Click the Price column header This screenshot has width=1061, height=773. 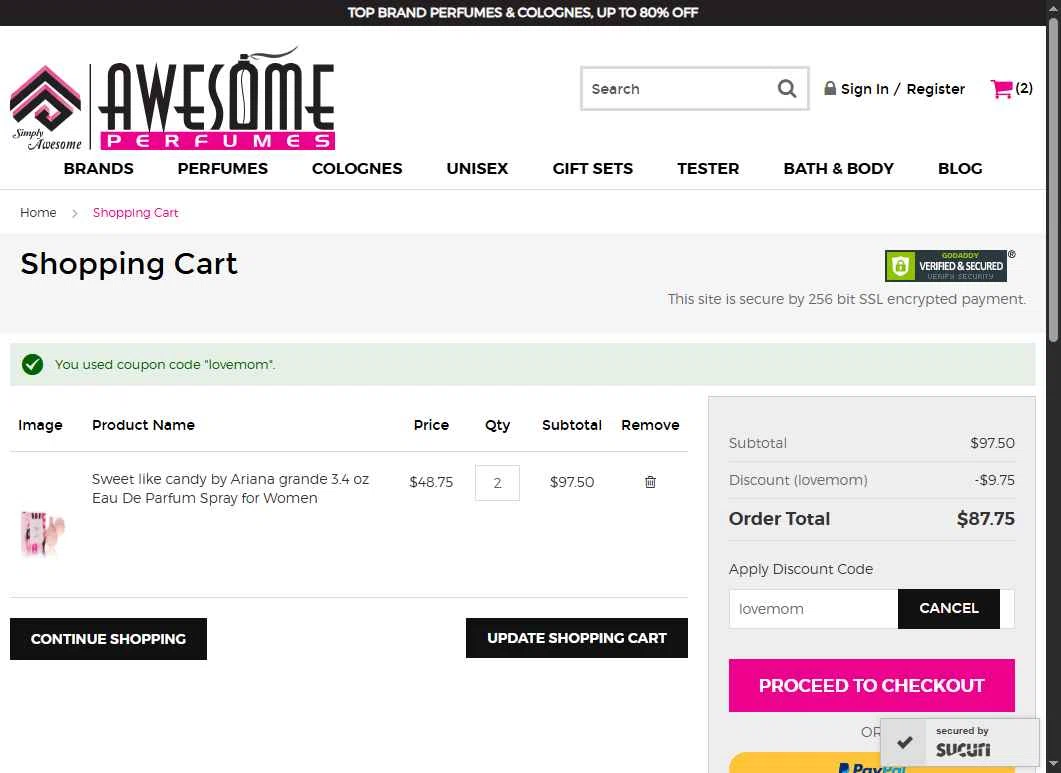point(431,425)
